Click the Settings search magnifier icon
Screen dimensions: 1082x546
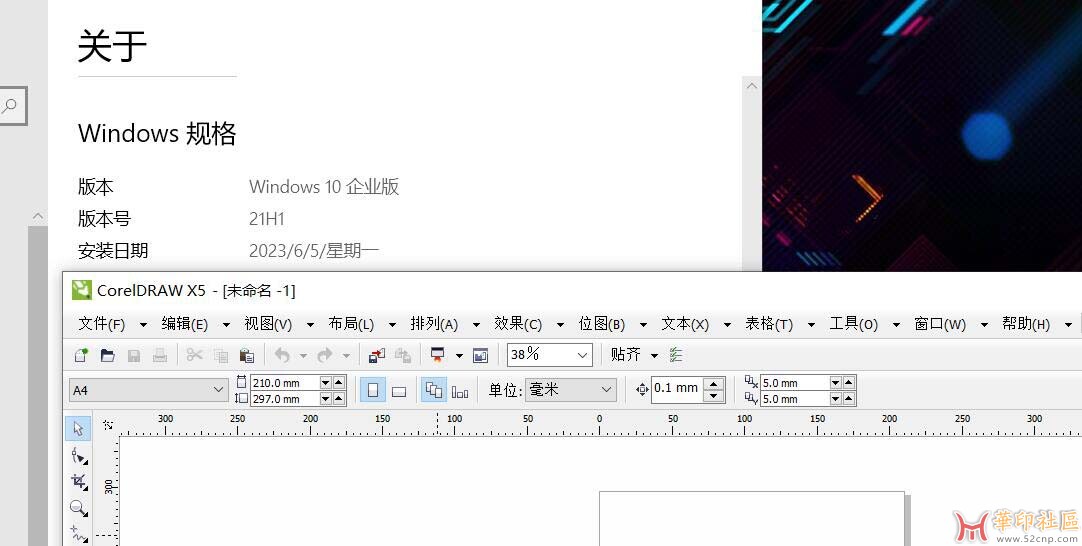10,106
